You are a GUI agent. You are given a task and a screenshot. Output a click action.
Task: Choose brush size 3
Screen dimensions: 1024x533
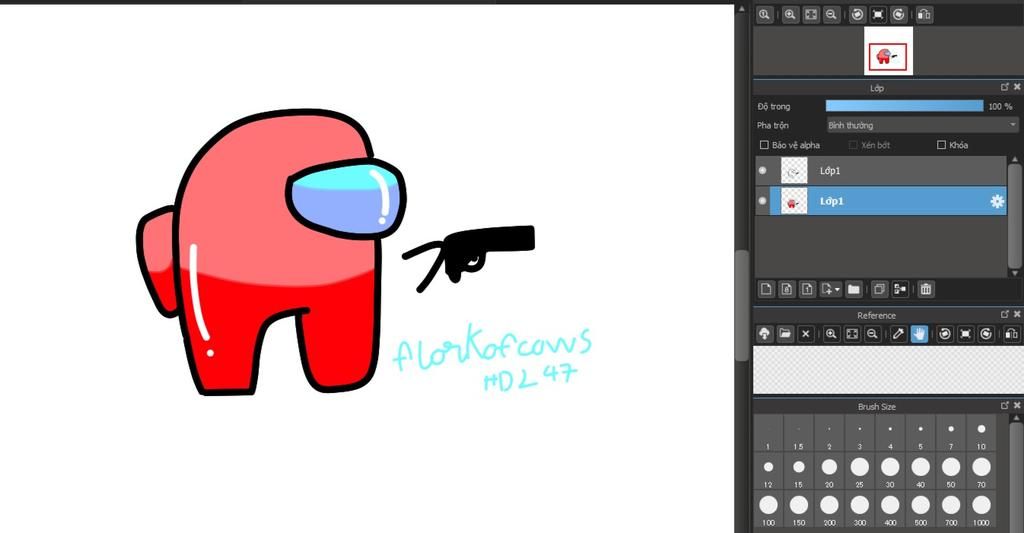859,434
